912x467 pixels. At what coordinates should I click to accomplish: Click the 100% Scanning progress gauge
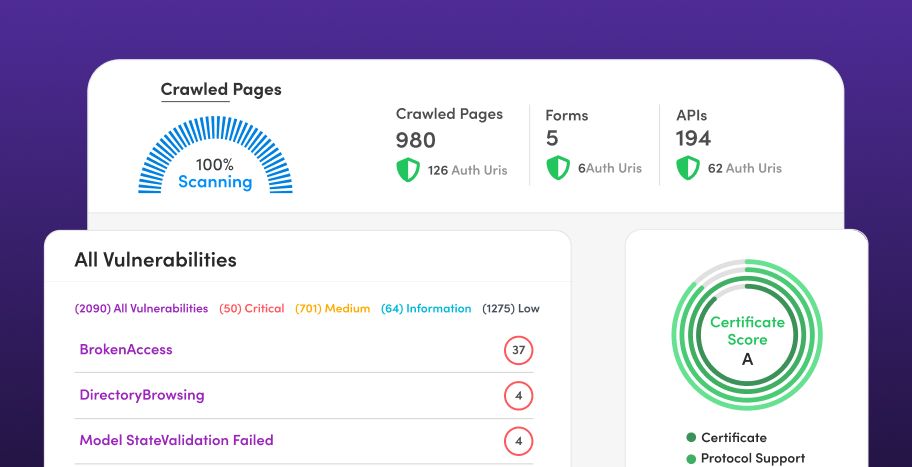[215, 160]
